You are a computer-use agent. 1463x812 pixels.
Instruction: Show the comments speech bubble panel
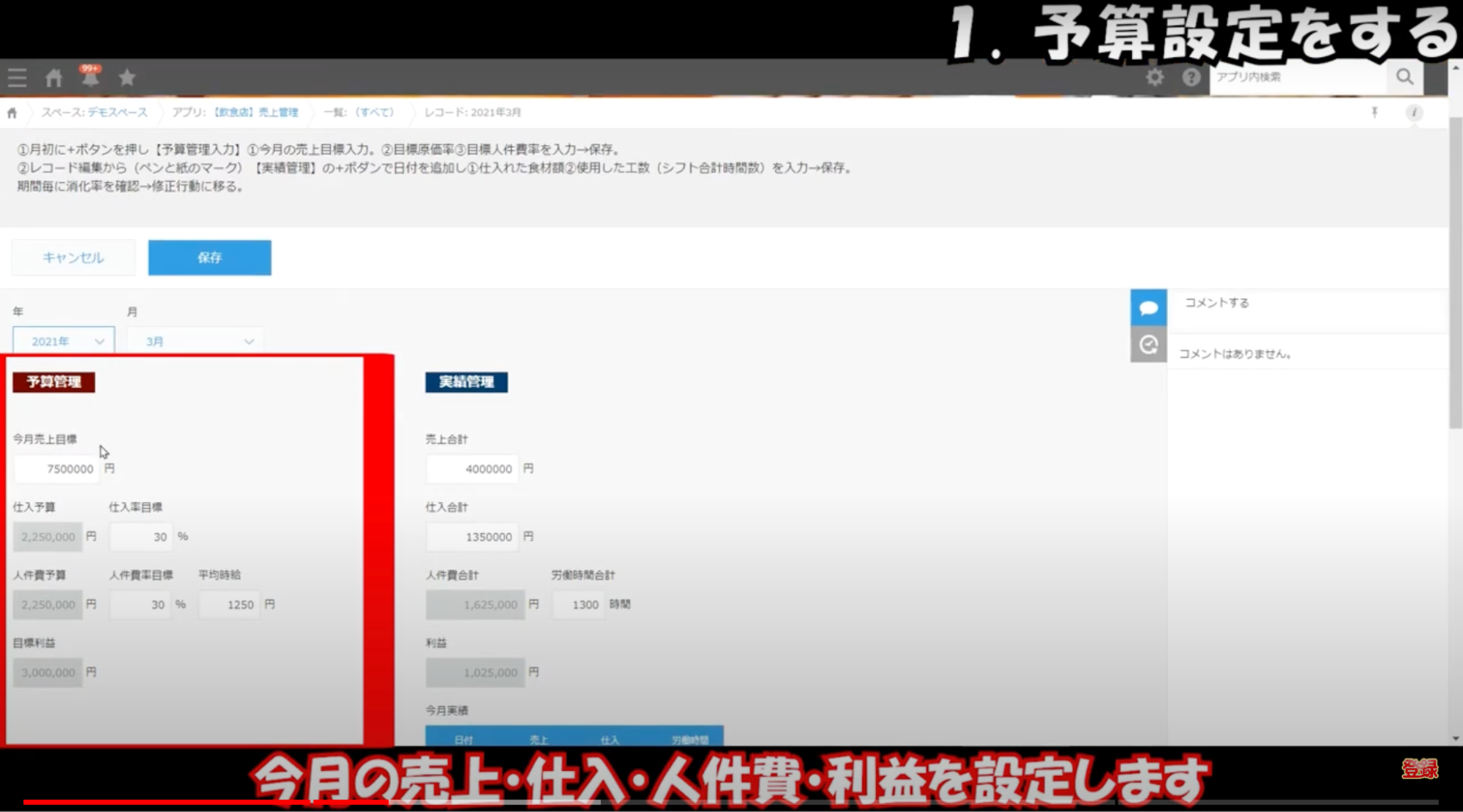coord(1148,308)
